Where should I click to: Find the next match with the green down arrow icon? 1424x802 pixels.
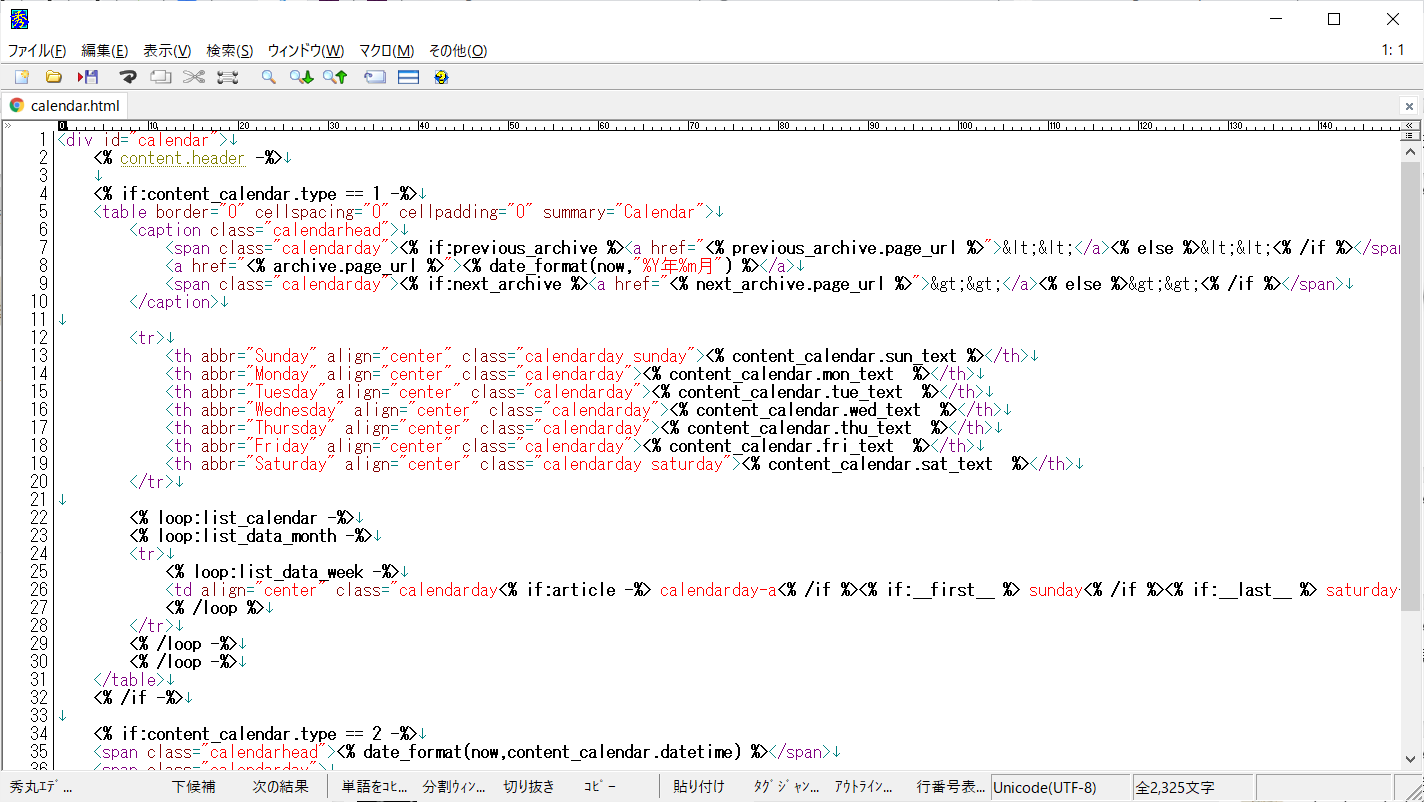(301, 77)
